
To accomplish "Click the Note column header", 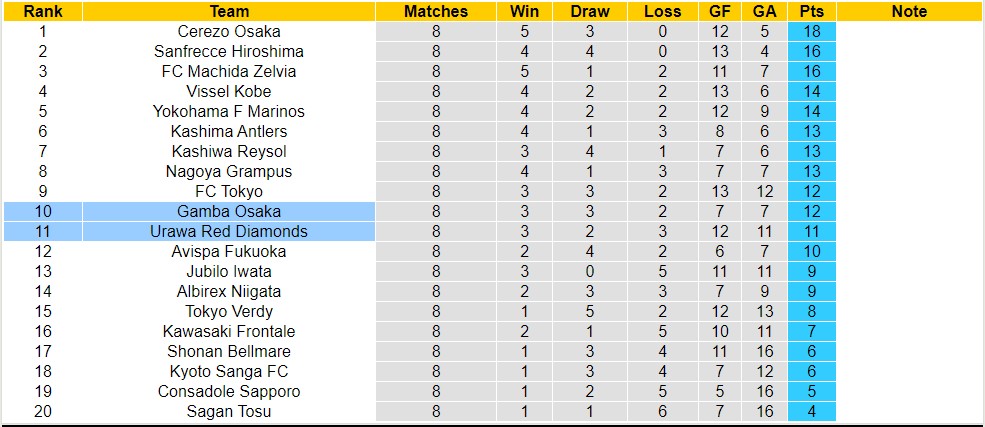I will [909, 12].
